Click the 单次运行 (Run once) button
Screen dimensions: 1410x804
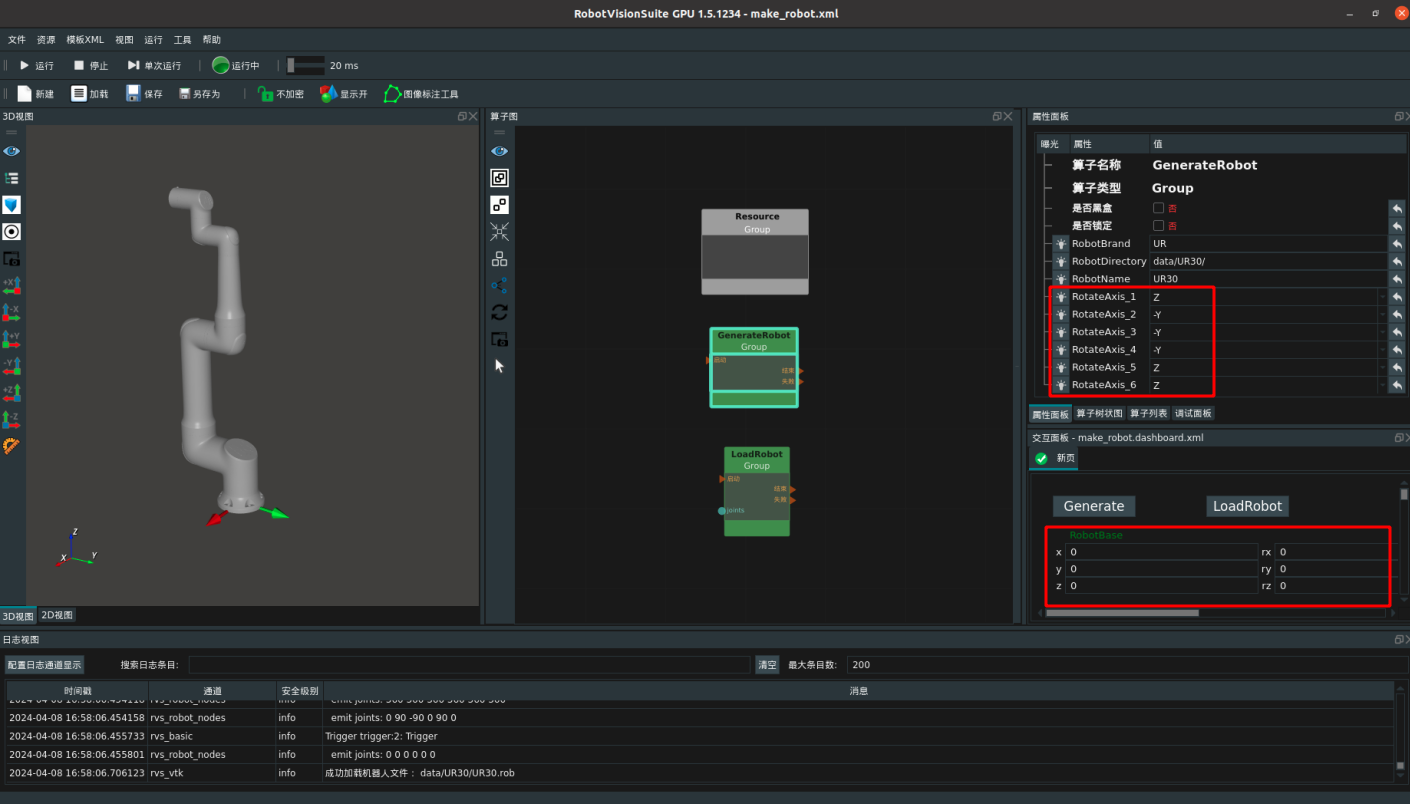tap(154, 66)
